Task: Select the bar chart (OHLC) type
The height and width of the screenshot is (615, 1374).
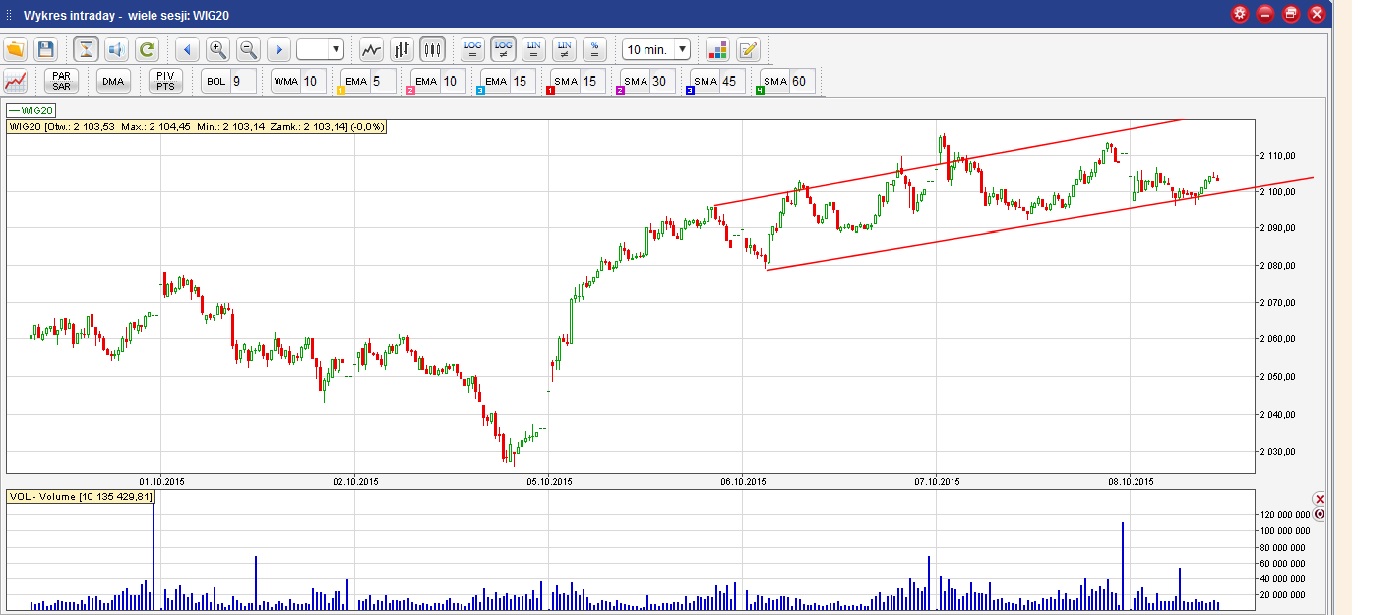Action: tap(402, 49)
